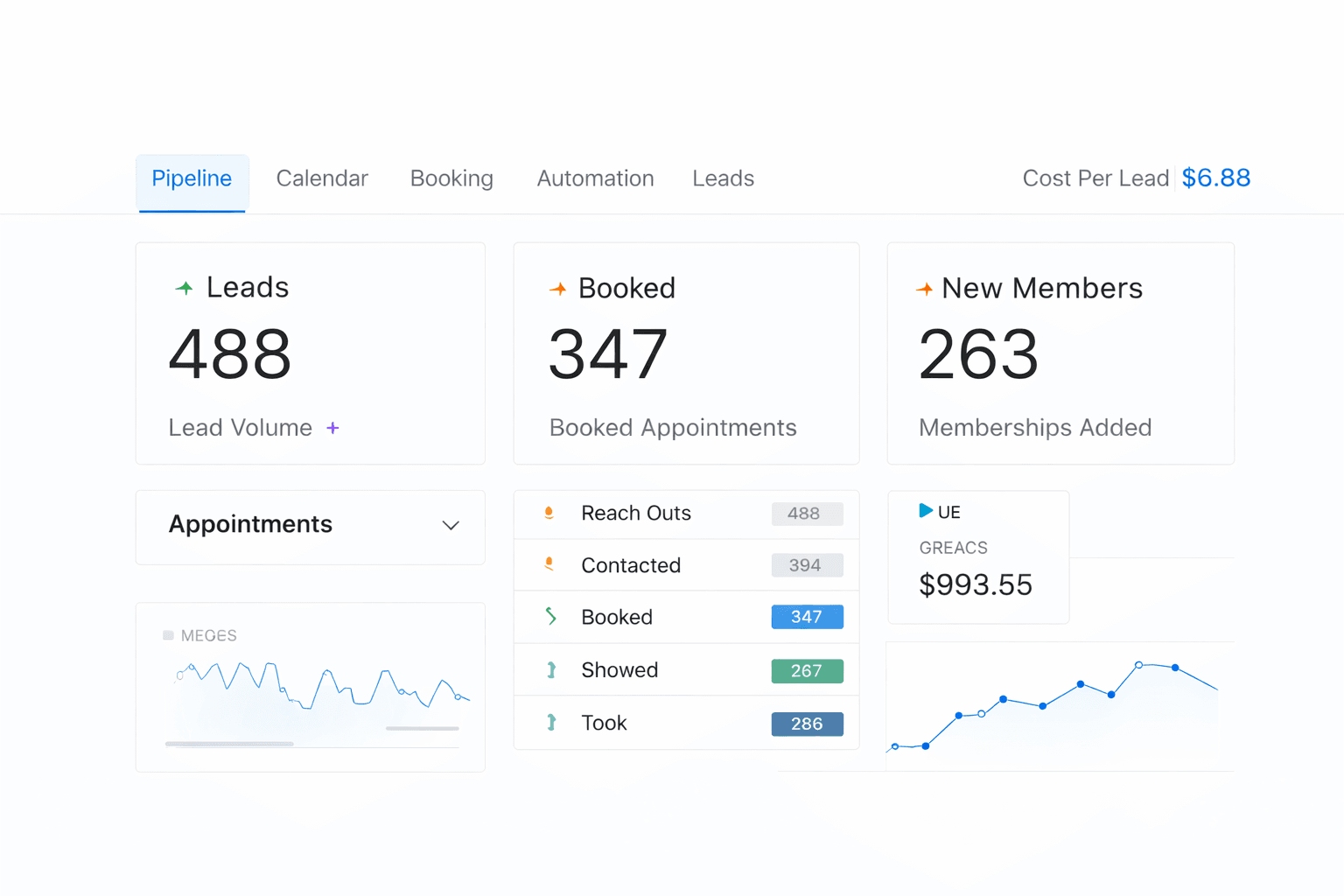This screenshot has width=1344, height=896.
Task: Click the Lead Volume label
Action: click(x=241, y=428)
